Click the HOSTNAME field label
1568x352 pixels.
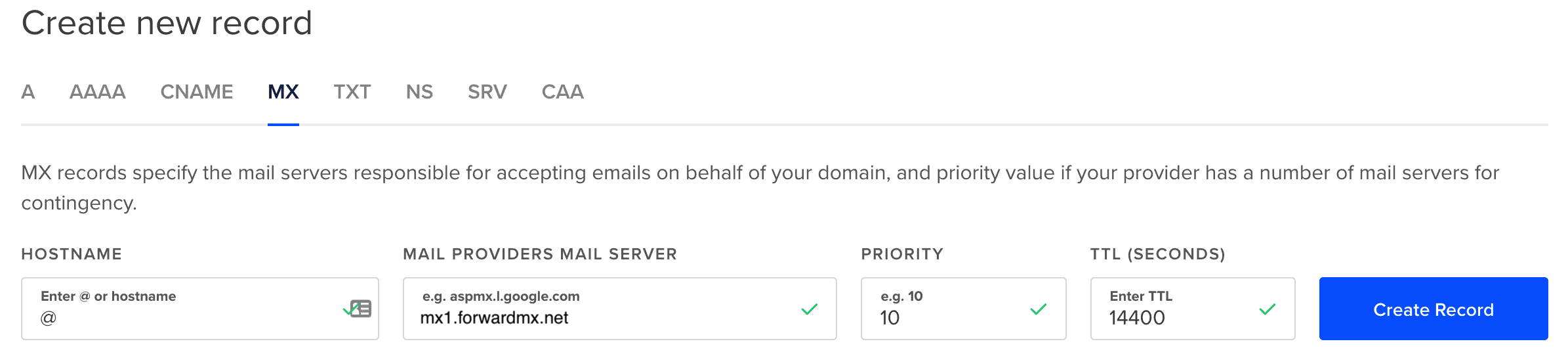coord(72,254)
